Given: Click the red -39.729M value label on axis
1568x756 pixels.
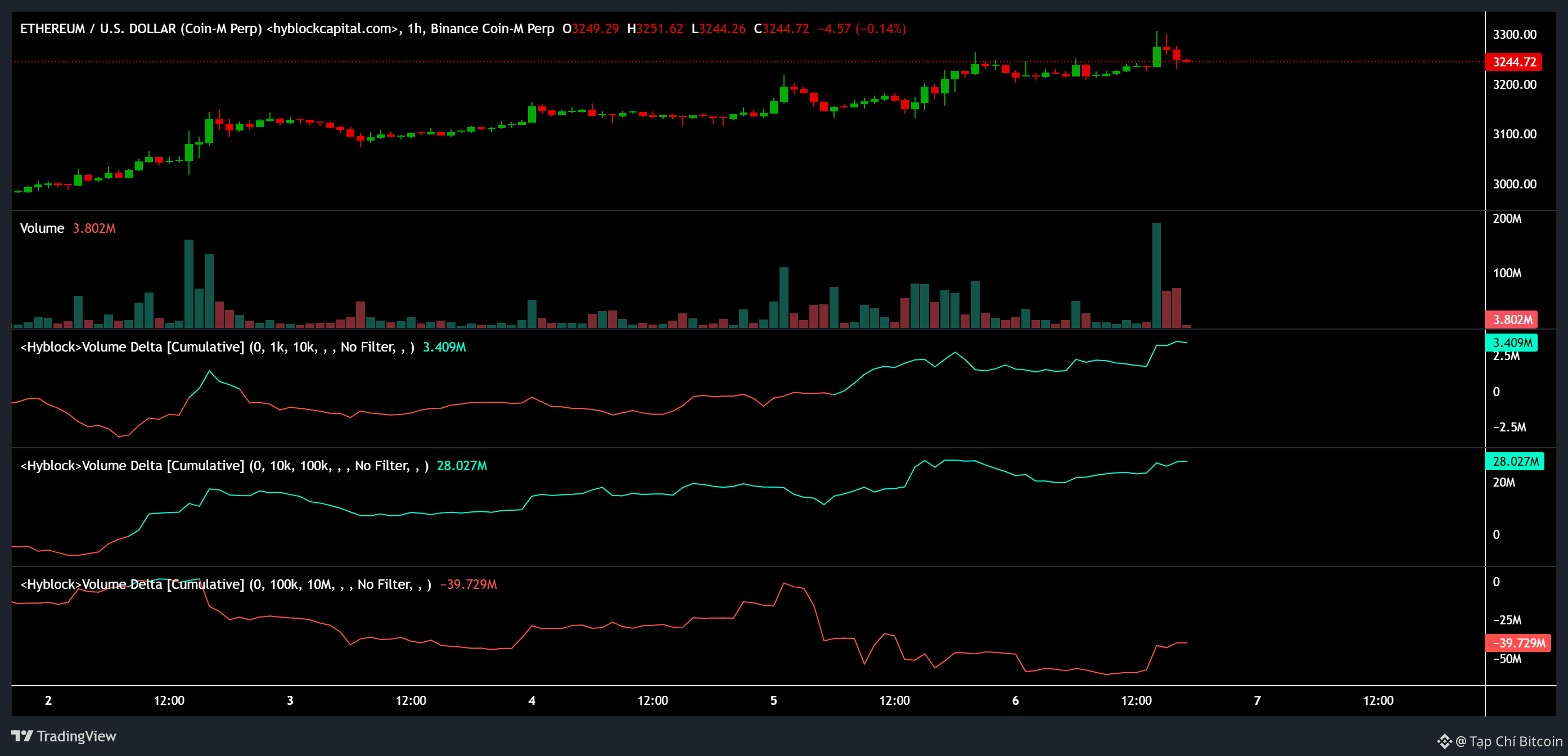Looking at the screenshot, I should [x=1518, y=643].
